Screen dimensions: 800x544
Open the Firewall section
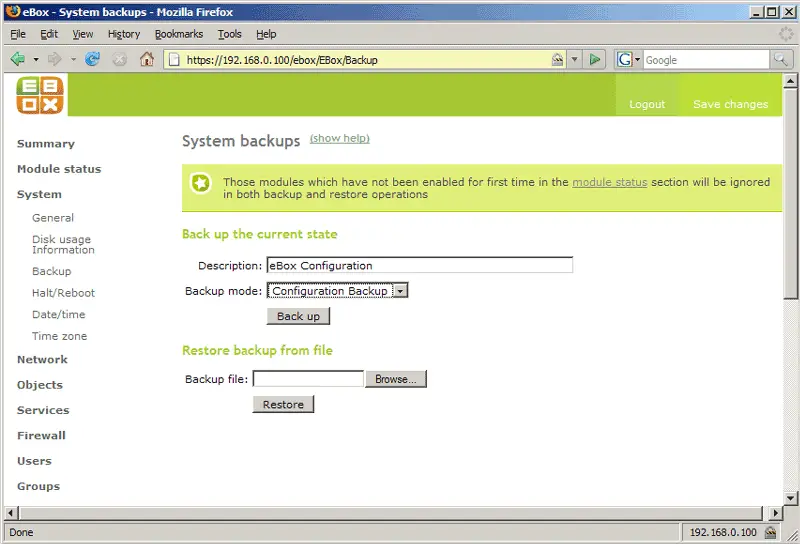pyautogui.click(x=41, y=436)
